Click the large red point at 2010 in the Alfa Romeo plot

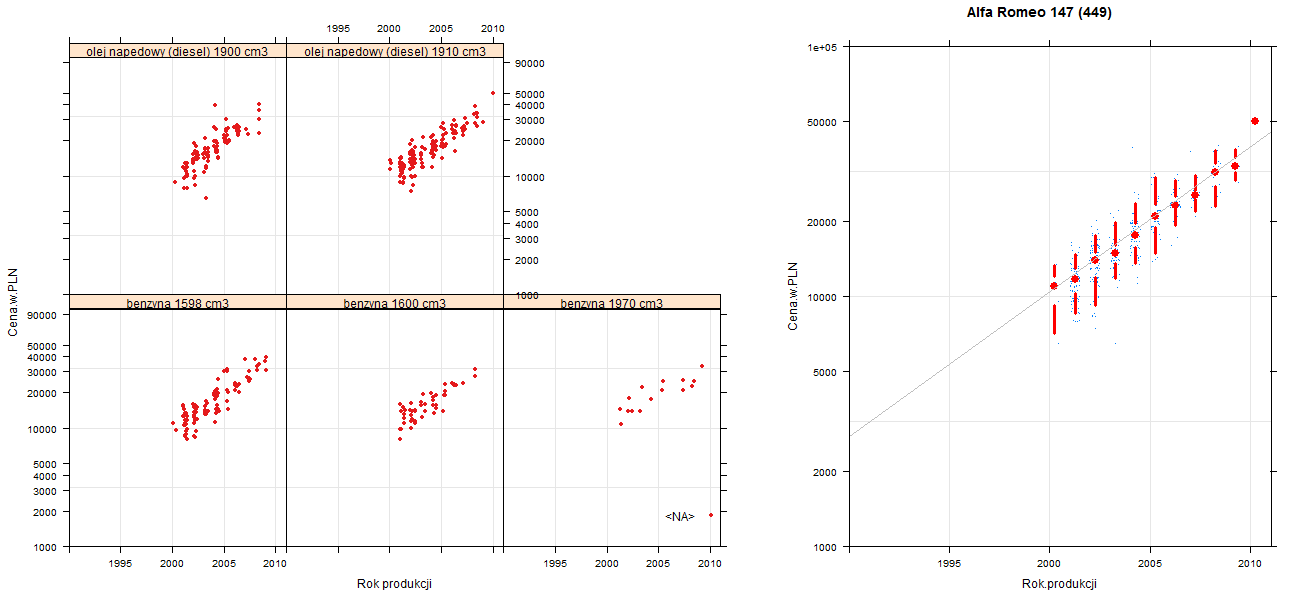coord(1255,121)
